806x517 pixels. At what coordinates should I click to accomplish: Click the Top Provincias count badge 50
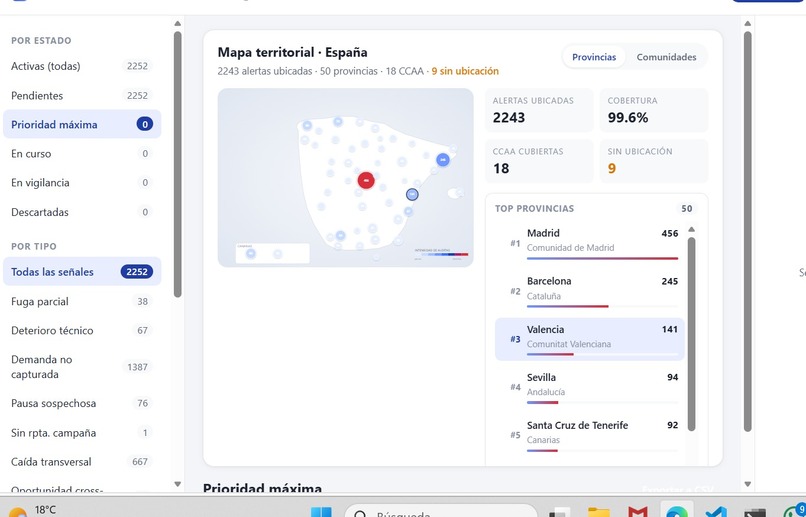coord(687,209)
